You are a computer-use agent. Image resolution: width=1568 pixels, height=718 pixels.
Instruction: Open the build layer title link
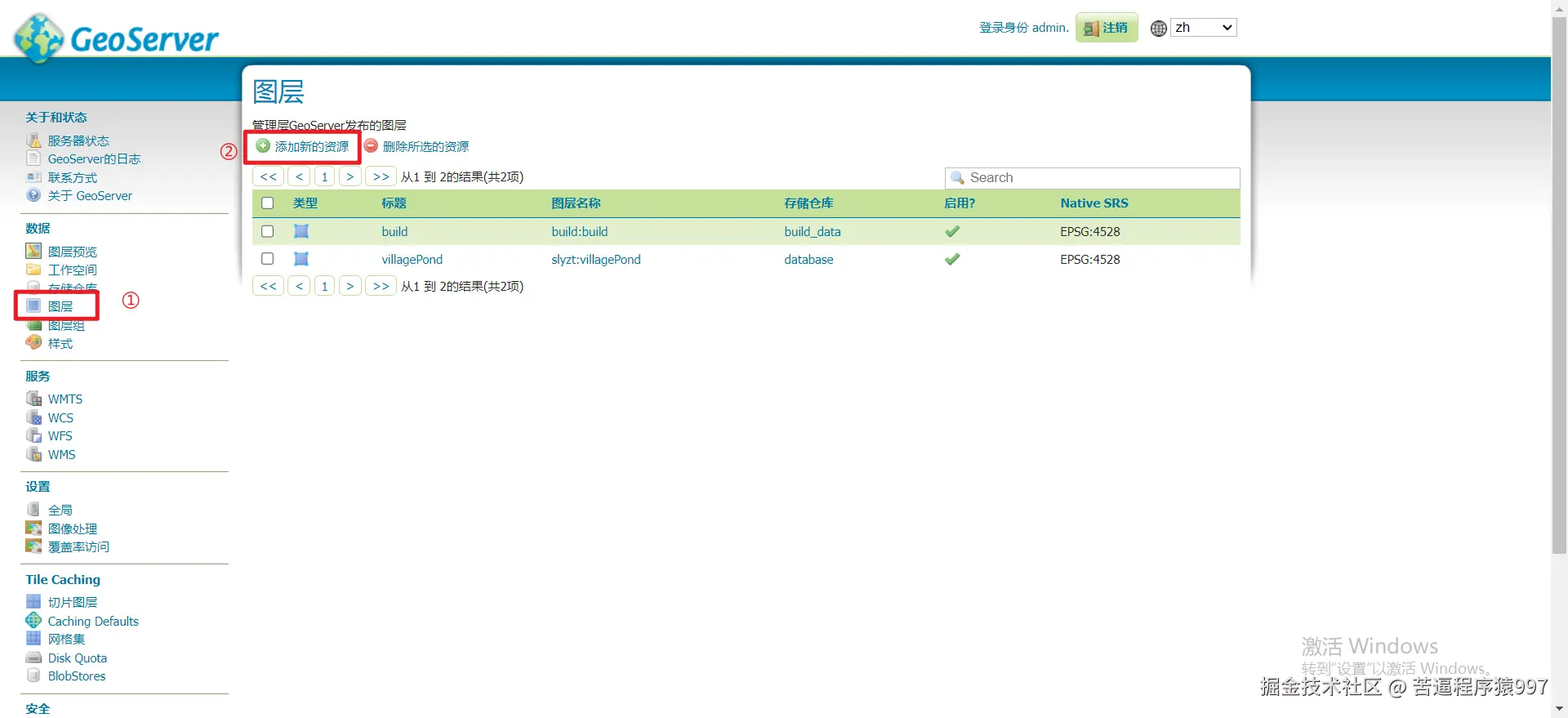pyautogui.click(x=394, y=231)
